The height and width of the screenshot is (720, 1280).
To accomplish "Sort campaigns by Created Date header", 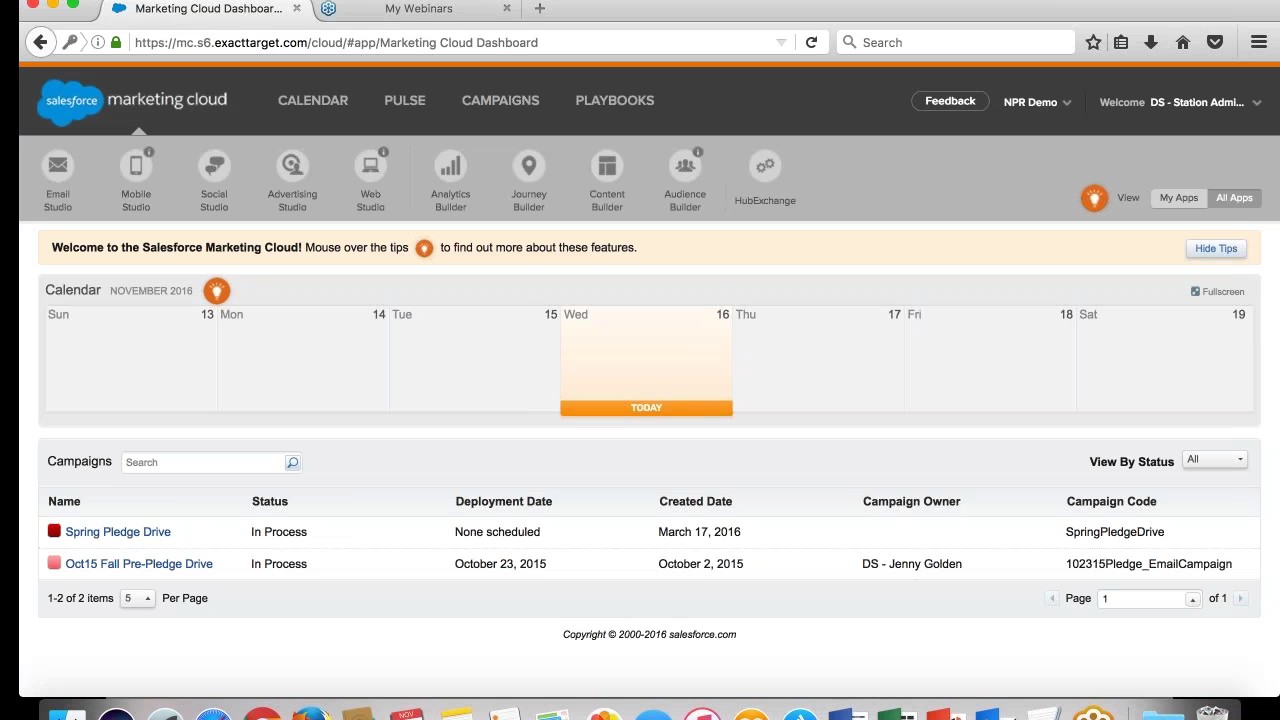I will (695, 501).
